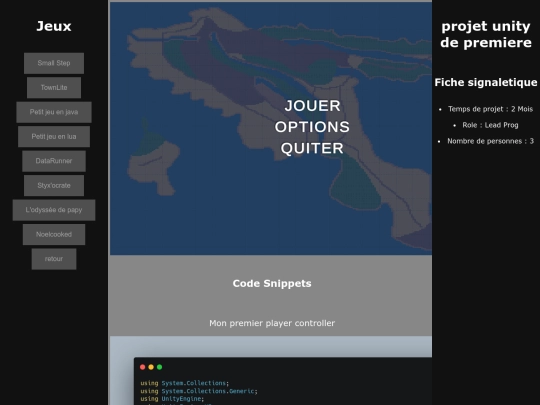The image size is (540, 405).
Task: Click the Code Snippets heading
Action: (x=272, y=283)
